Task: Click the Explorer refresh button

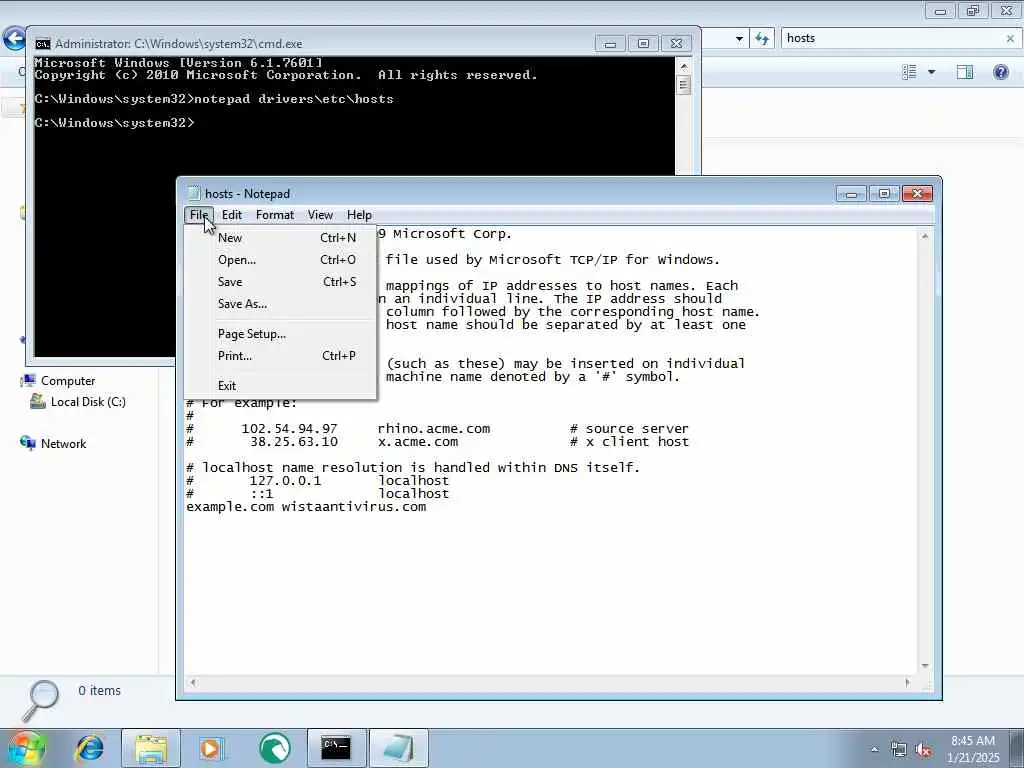Action: click(x=761, y=38)
